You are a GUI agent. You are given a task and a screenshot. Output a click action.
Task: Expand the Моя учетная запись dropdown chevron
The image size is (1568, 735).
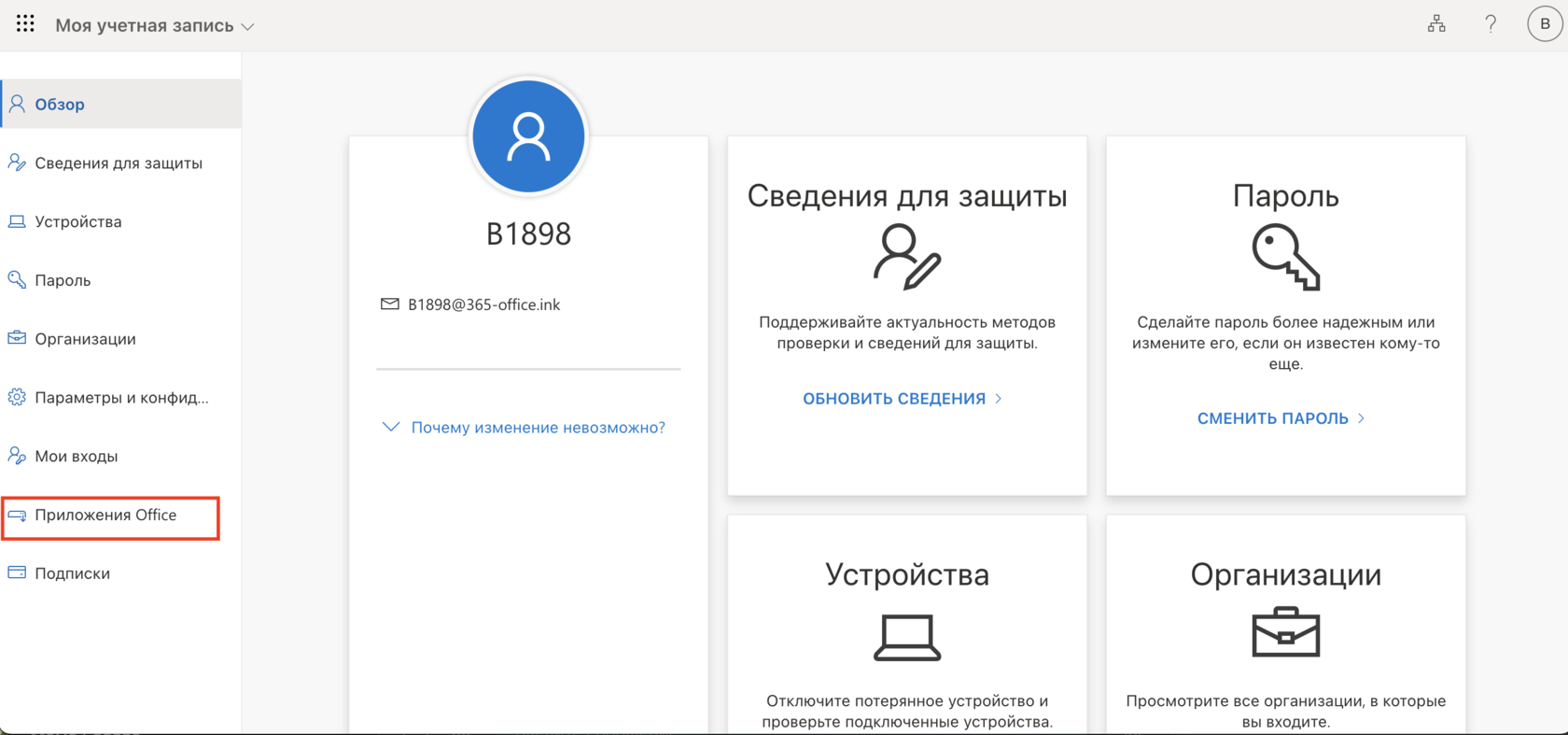point(247,27)
